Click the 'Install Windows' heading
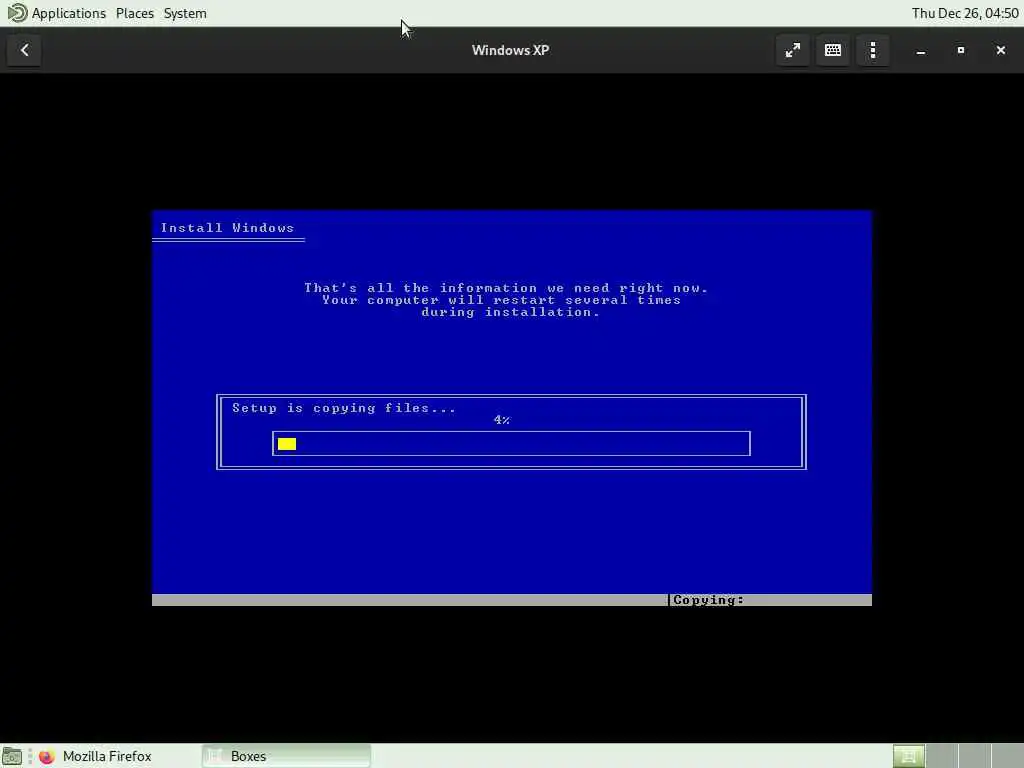 pos(227,228)
